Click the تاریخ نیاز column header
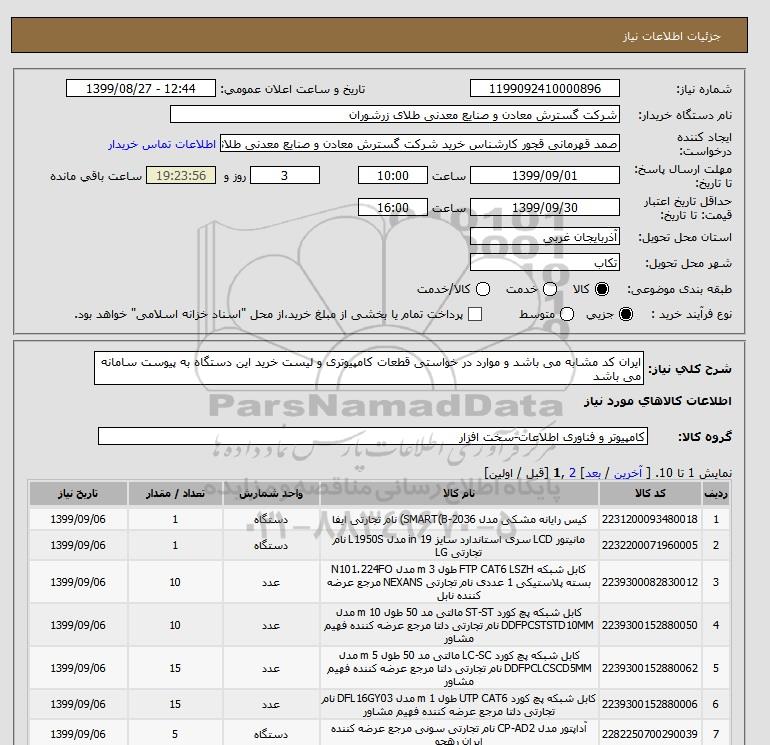Screen dimensions: 770x745 [x=78, y=494]
